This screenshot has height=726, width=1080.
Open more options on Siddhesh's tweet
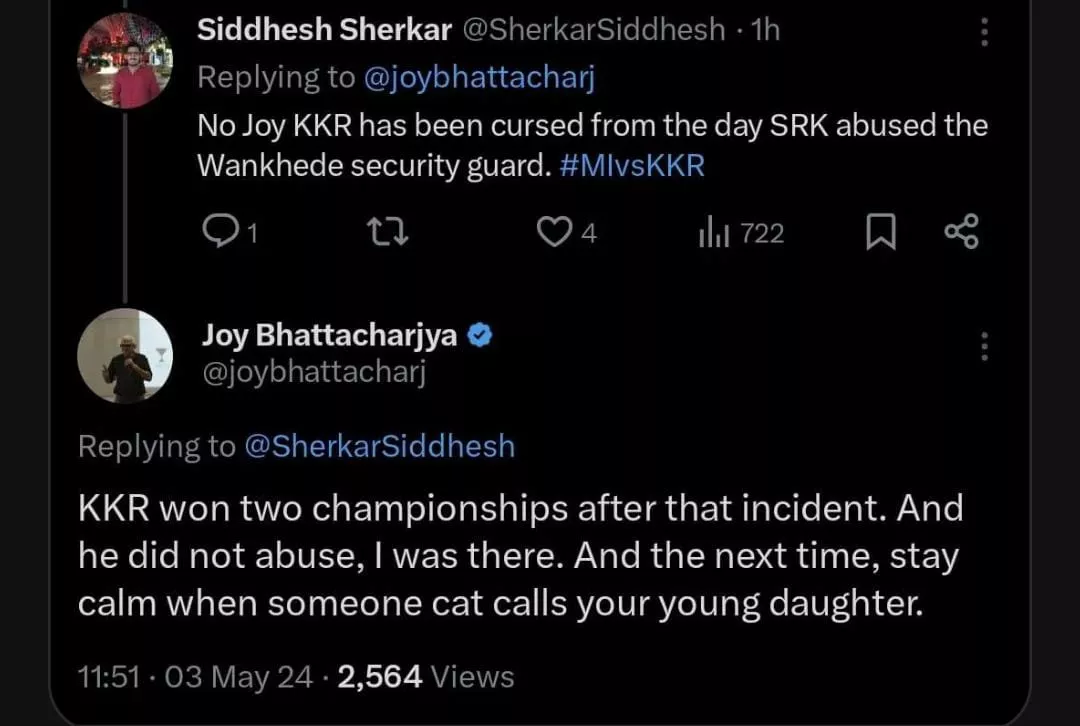click(x=985, y=32)
